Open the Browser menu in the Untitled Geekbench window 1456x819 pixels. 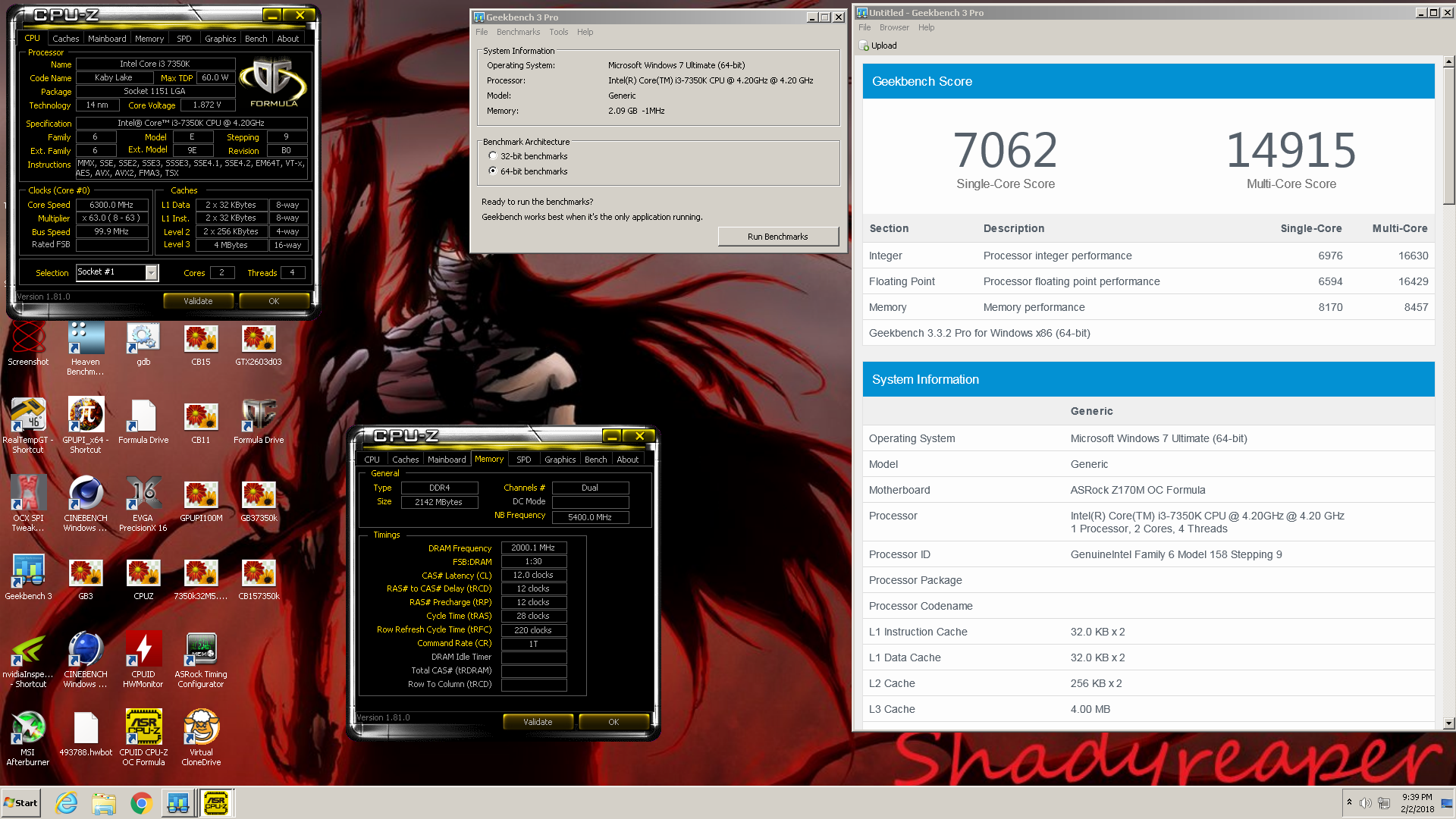coord(894,27)
